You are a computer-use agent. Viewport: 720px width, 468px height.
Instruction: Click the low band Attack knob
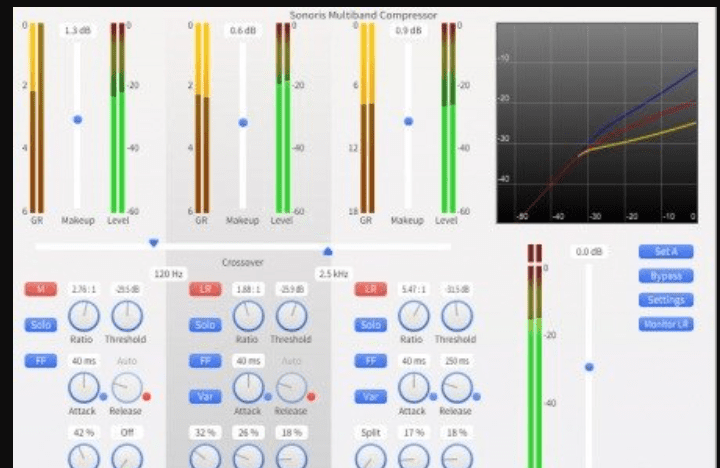(x=84, y=387)
